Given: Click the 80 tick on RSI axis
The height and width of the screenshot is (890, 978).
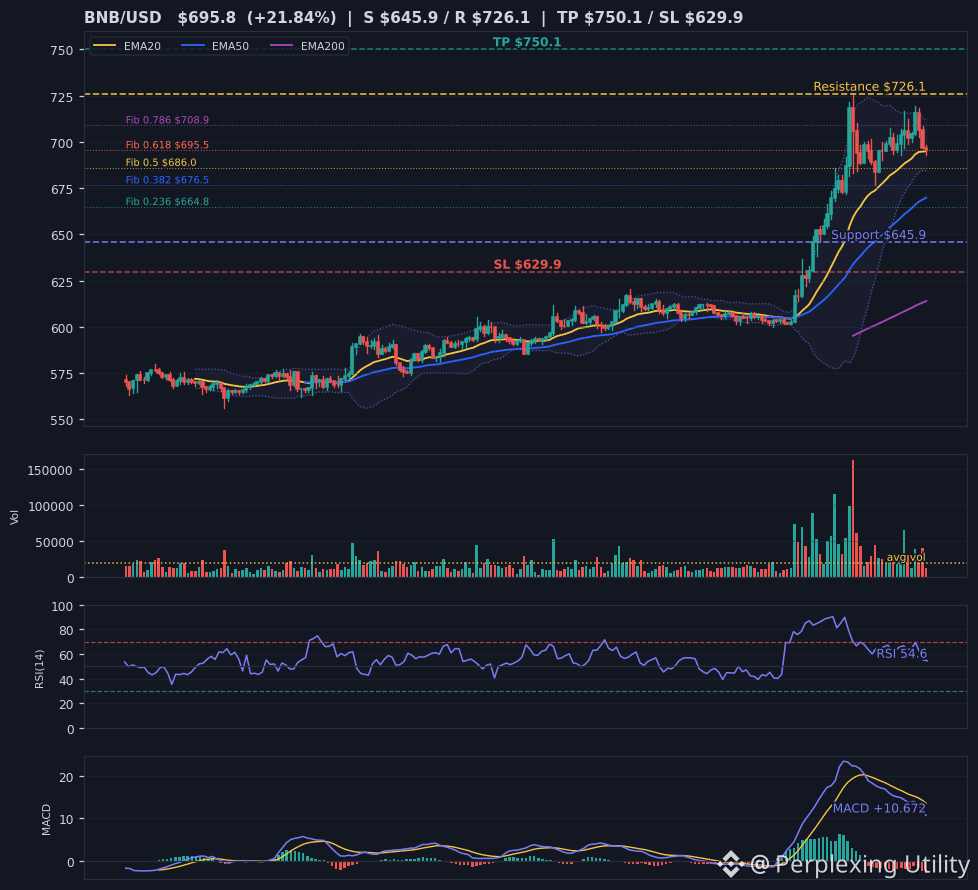Looking at the screenshot, I should click(66, 631).
